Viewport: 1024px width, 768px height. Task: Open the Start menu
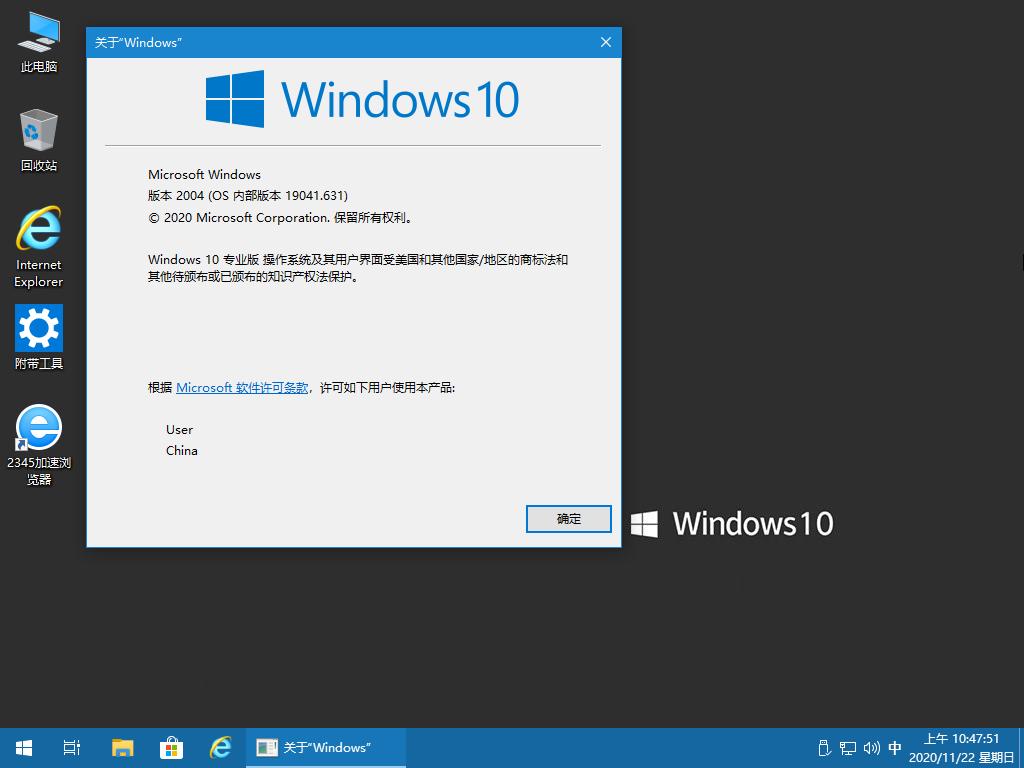24,748
